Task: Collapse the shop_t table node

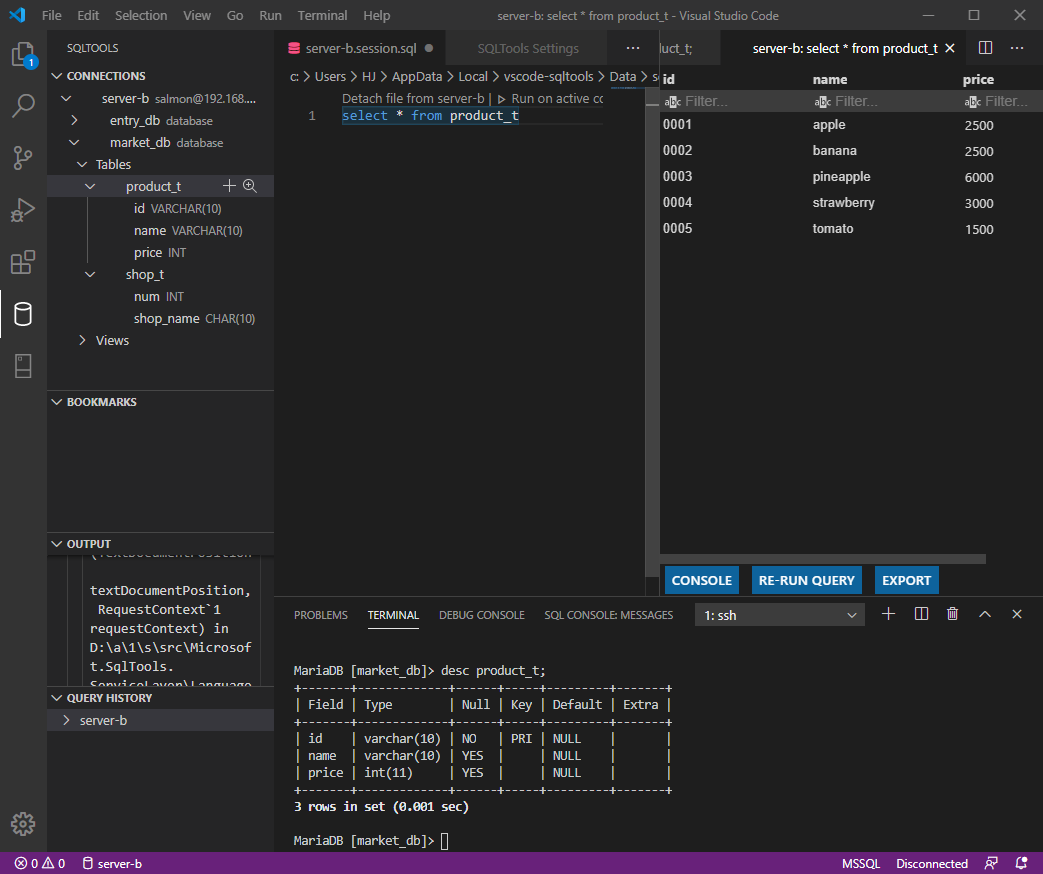Action: 90,274
